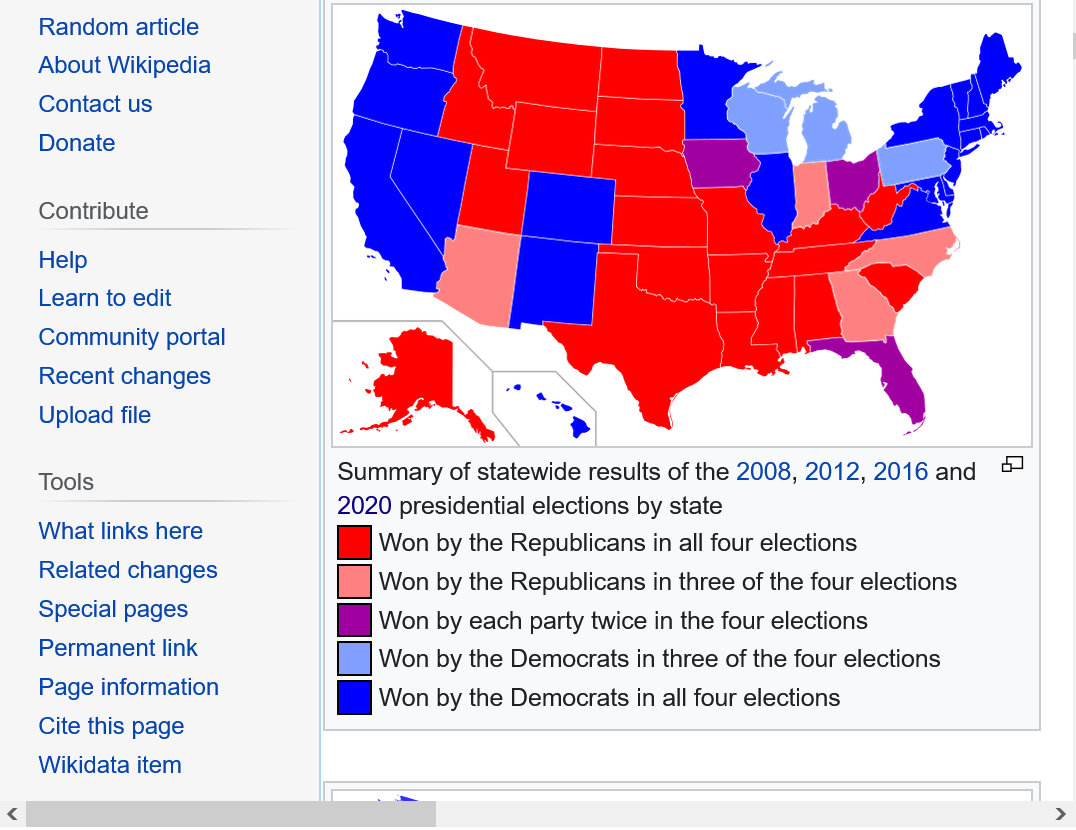
Task: Click the election results map thumbnail
Action: point(681,225)
